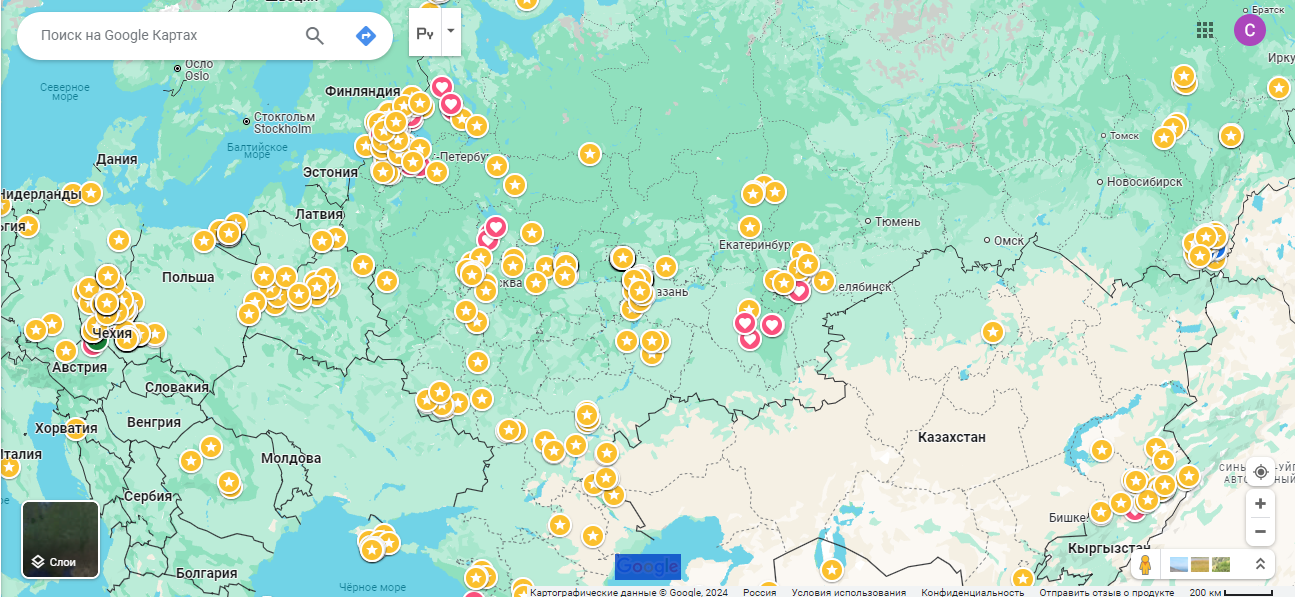Open Условия использования link
This screenshot has height=597, width=1295.
(x=849, y=592)
